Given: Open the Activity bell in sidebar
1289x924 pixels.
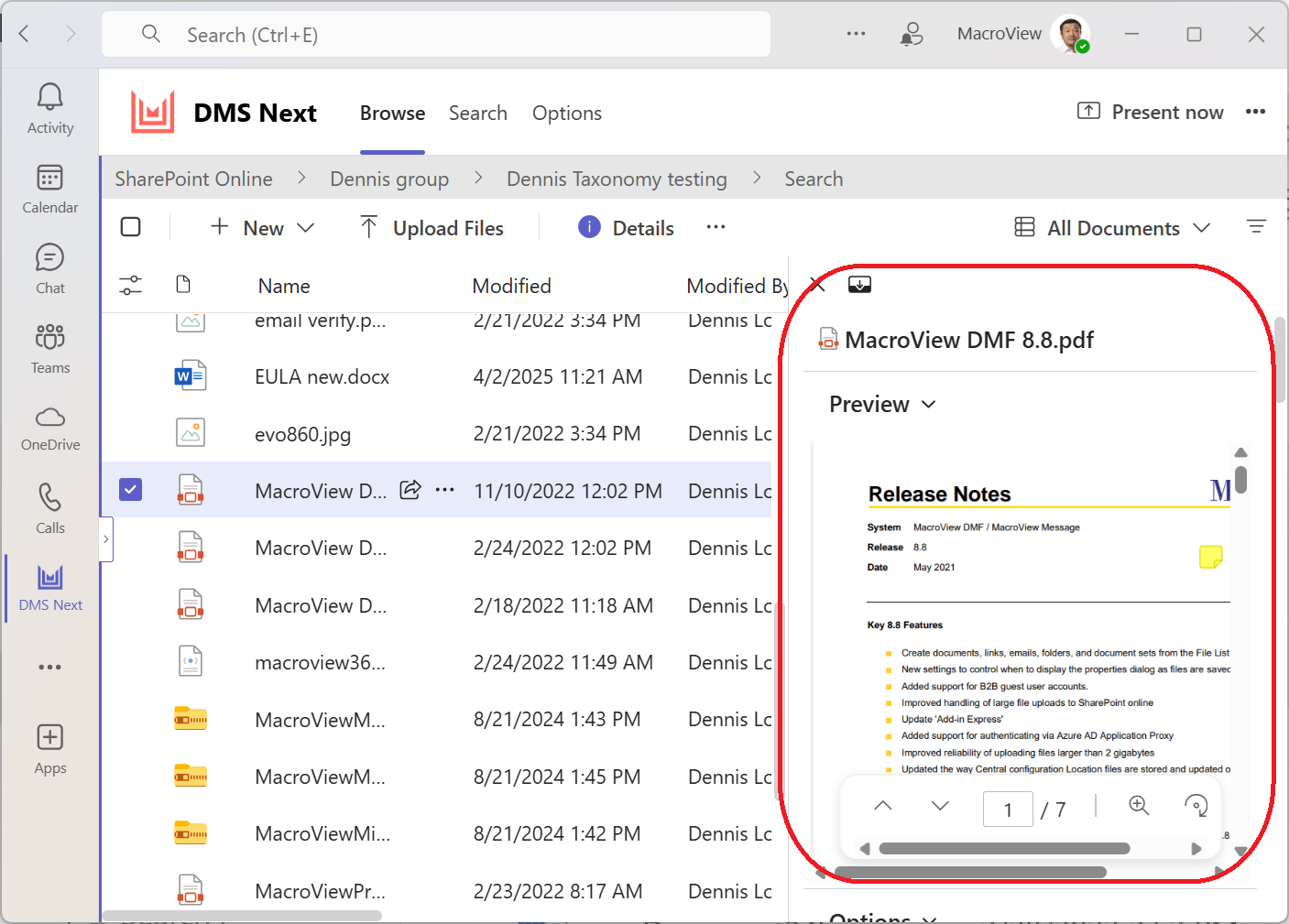Looking at the screenshot, I should (50, 109).
